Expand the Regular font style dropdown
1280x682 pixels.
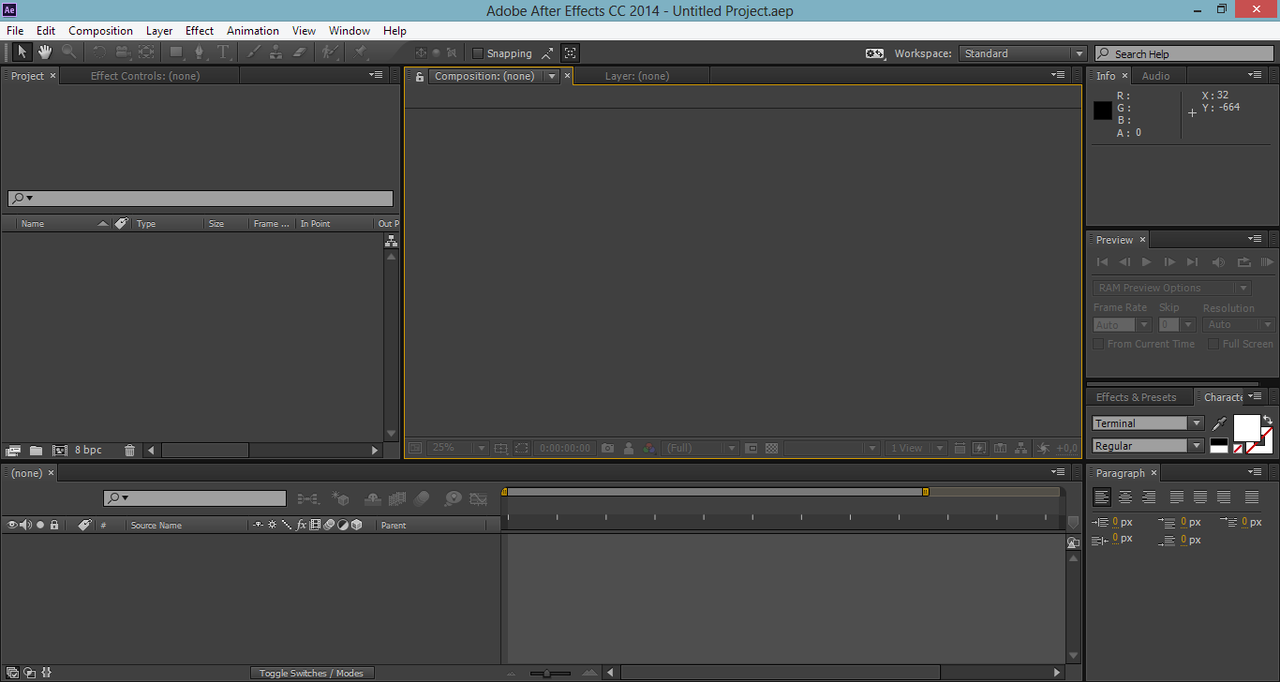pos(1196,446)
